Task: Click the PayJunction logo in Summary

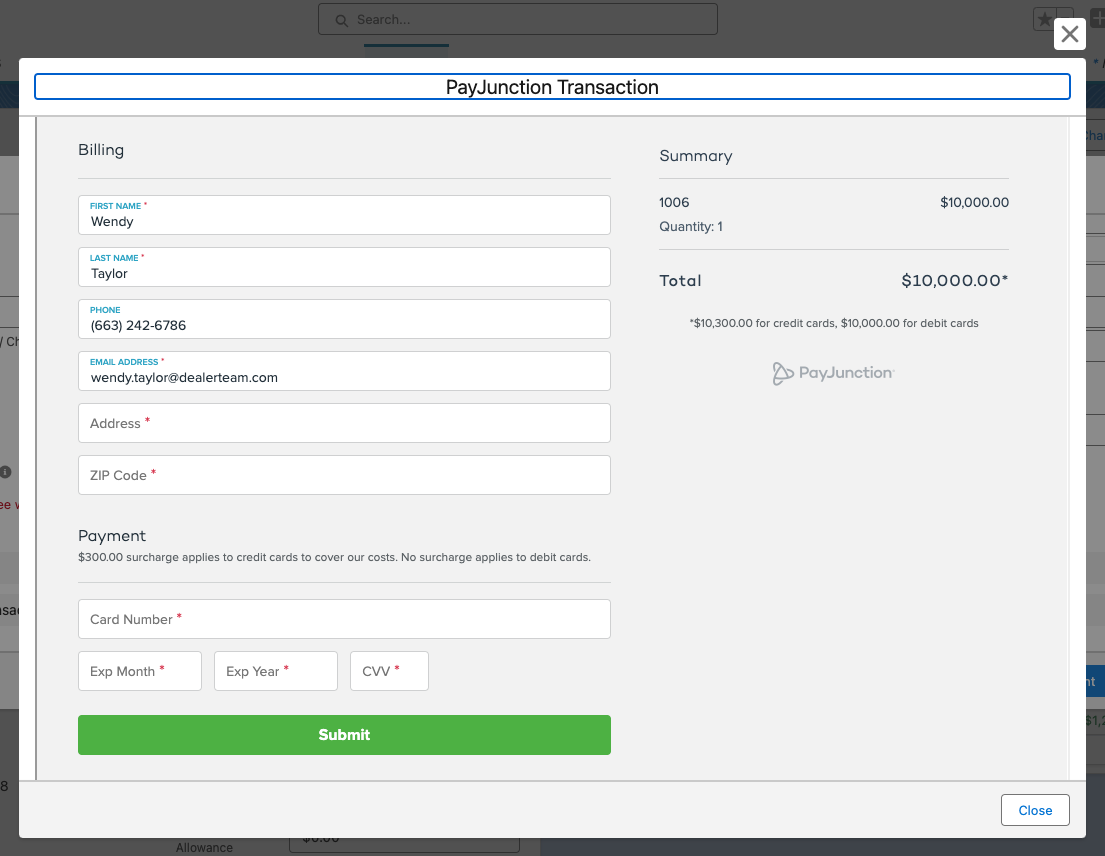Action: pyautogui.click(x=834, y=373)
